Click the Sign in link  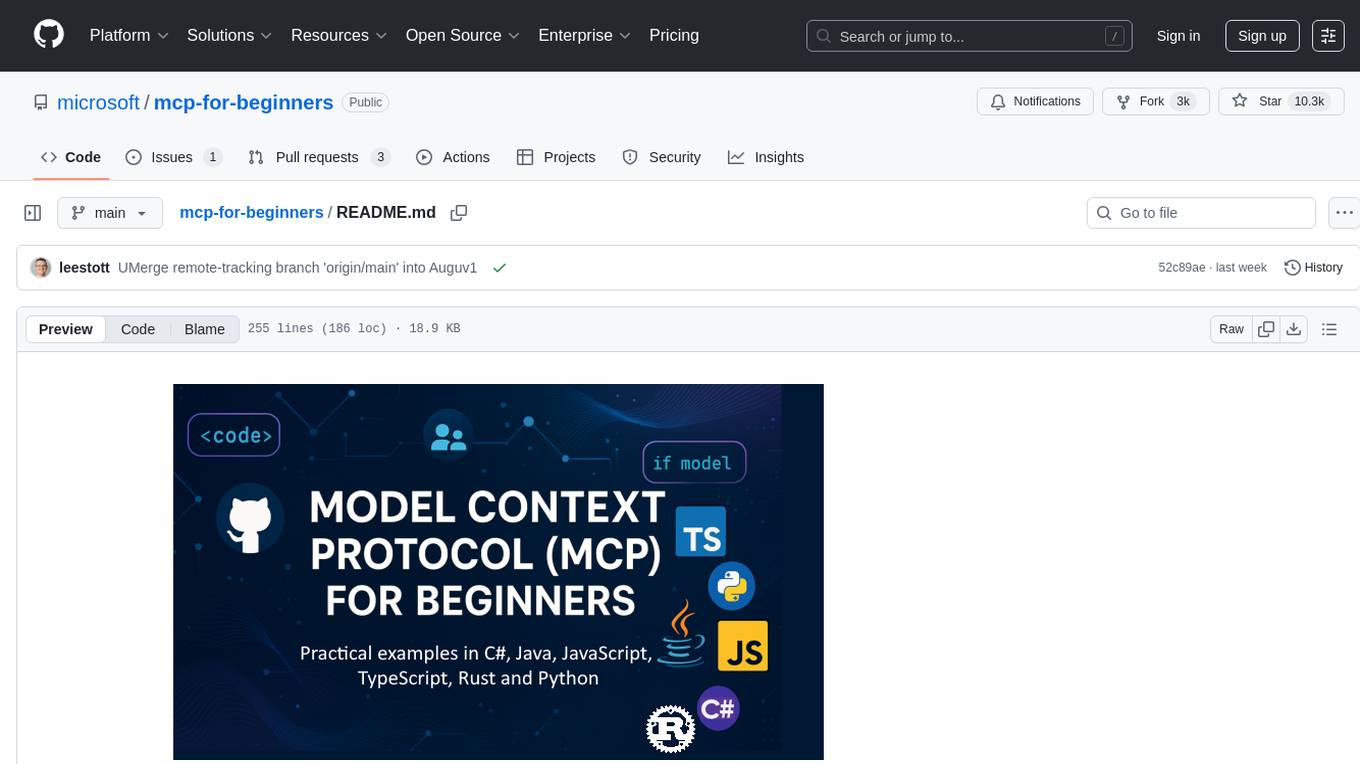click(x=1178, y=36)
